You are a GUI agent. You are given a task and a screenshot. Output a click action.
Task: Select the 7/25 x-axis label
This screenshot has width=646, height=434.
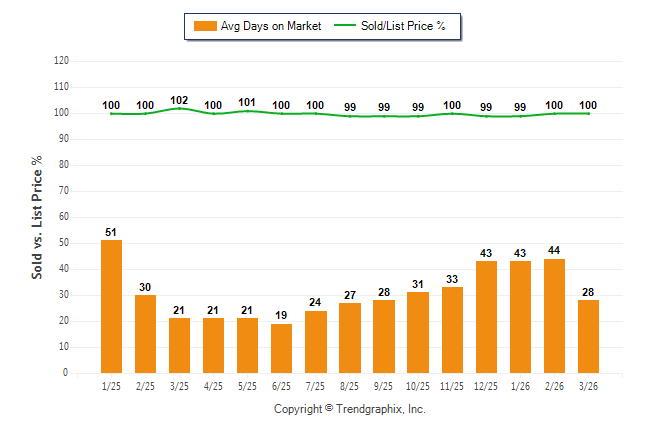pos(315,386)
